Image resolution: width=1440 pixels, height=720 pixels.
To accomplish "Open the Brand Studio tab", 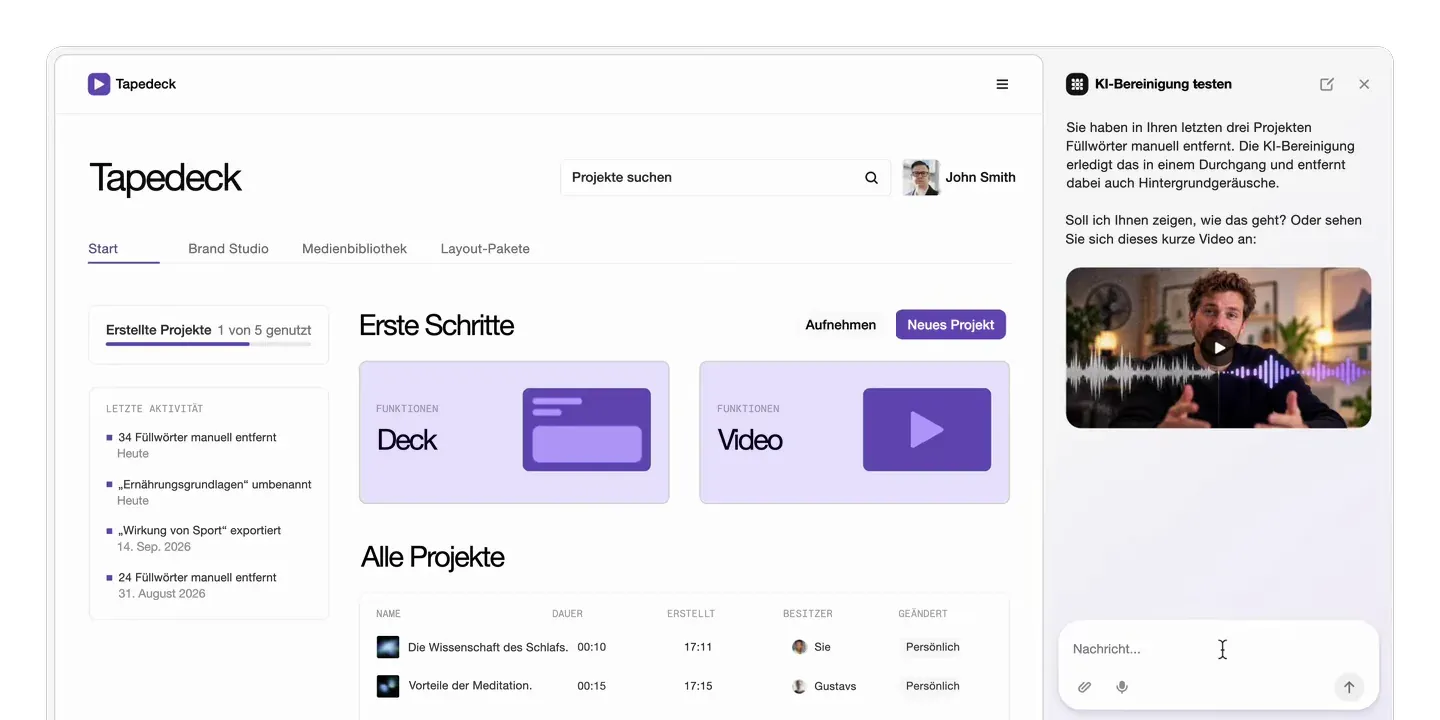I will point(228,249).
